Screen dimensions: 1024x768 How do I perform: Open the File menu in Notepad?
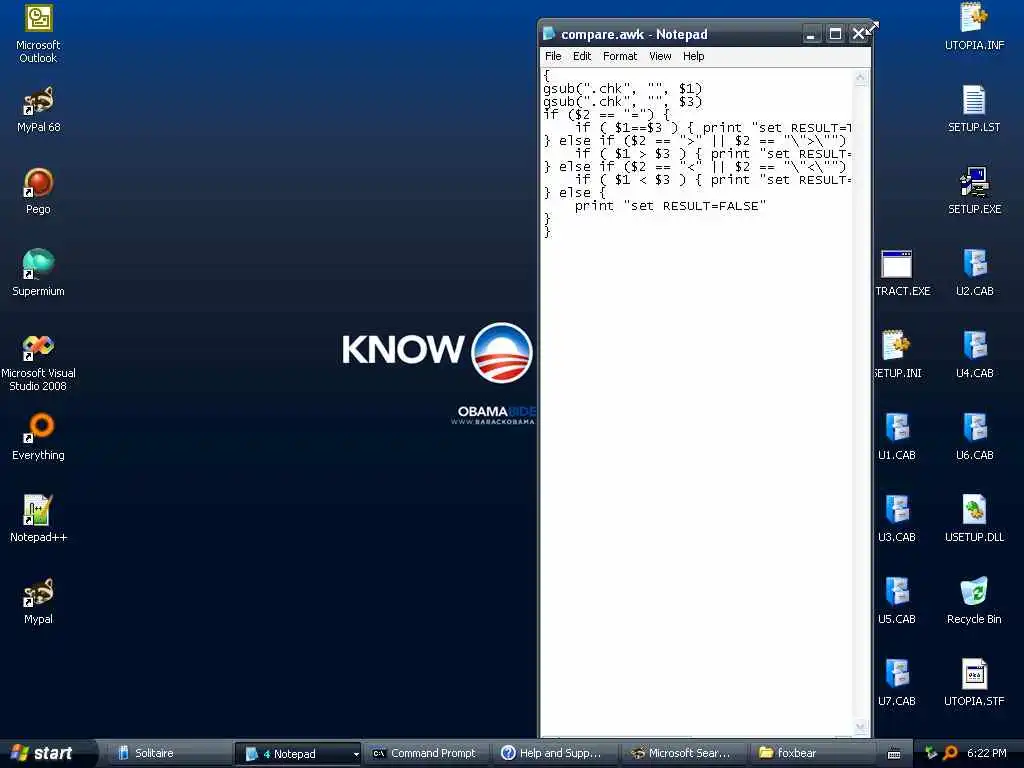point(553,56)
